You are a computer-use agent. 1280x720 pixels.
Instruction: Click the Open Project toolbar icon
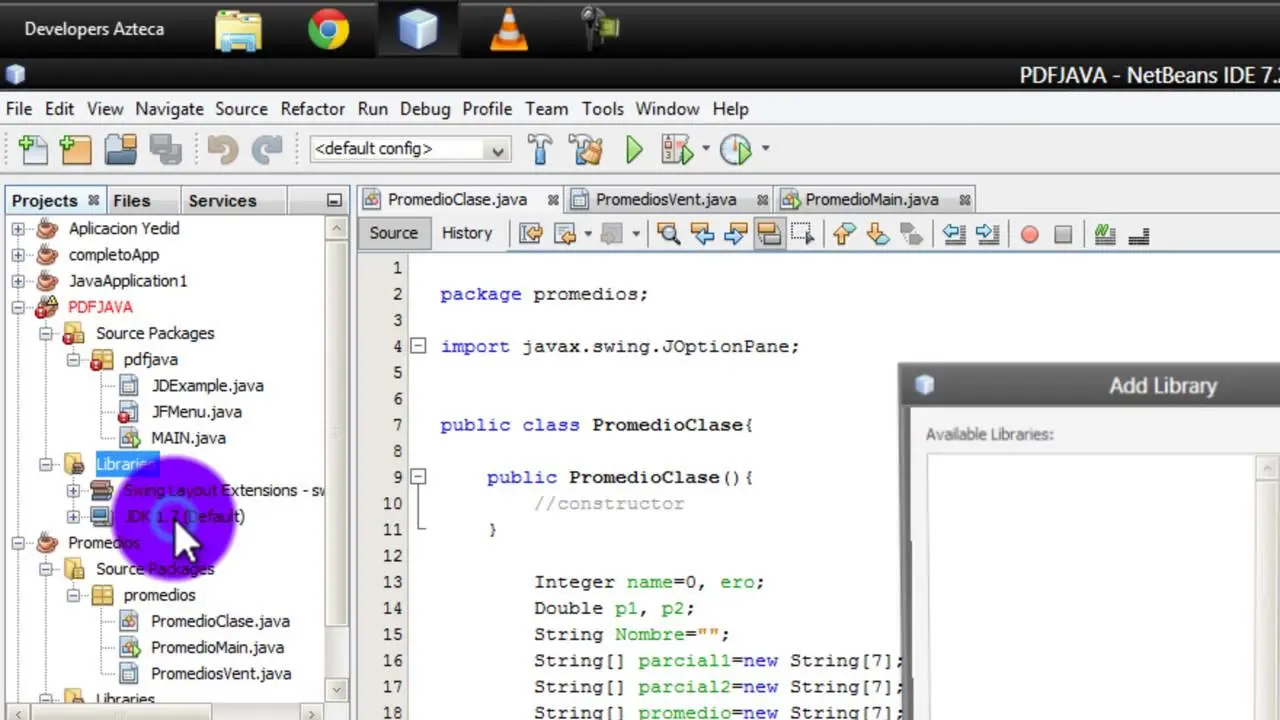pyautogui.click(x=121, y=150)
